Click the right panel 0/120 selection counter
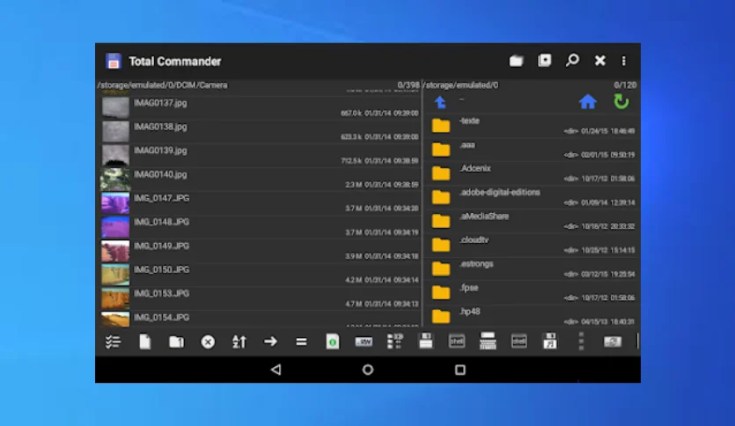Screen dimensions: 735x426 [x=625, y=85]
